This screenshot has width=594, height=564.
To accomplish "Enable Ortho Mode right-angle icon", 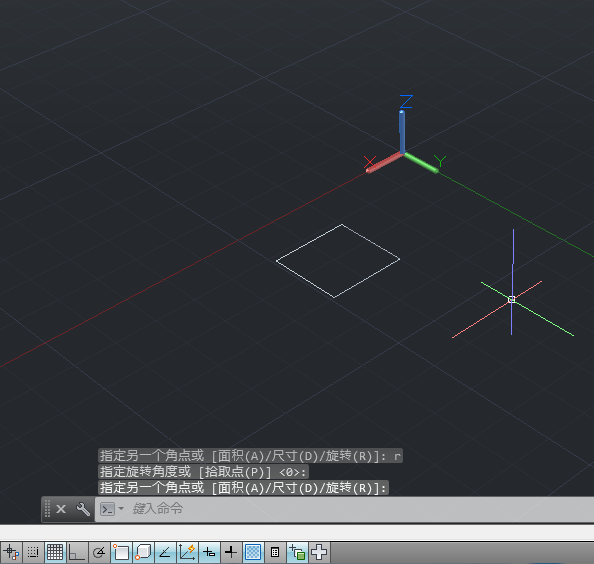I will tap(77, 552).
